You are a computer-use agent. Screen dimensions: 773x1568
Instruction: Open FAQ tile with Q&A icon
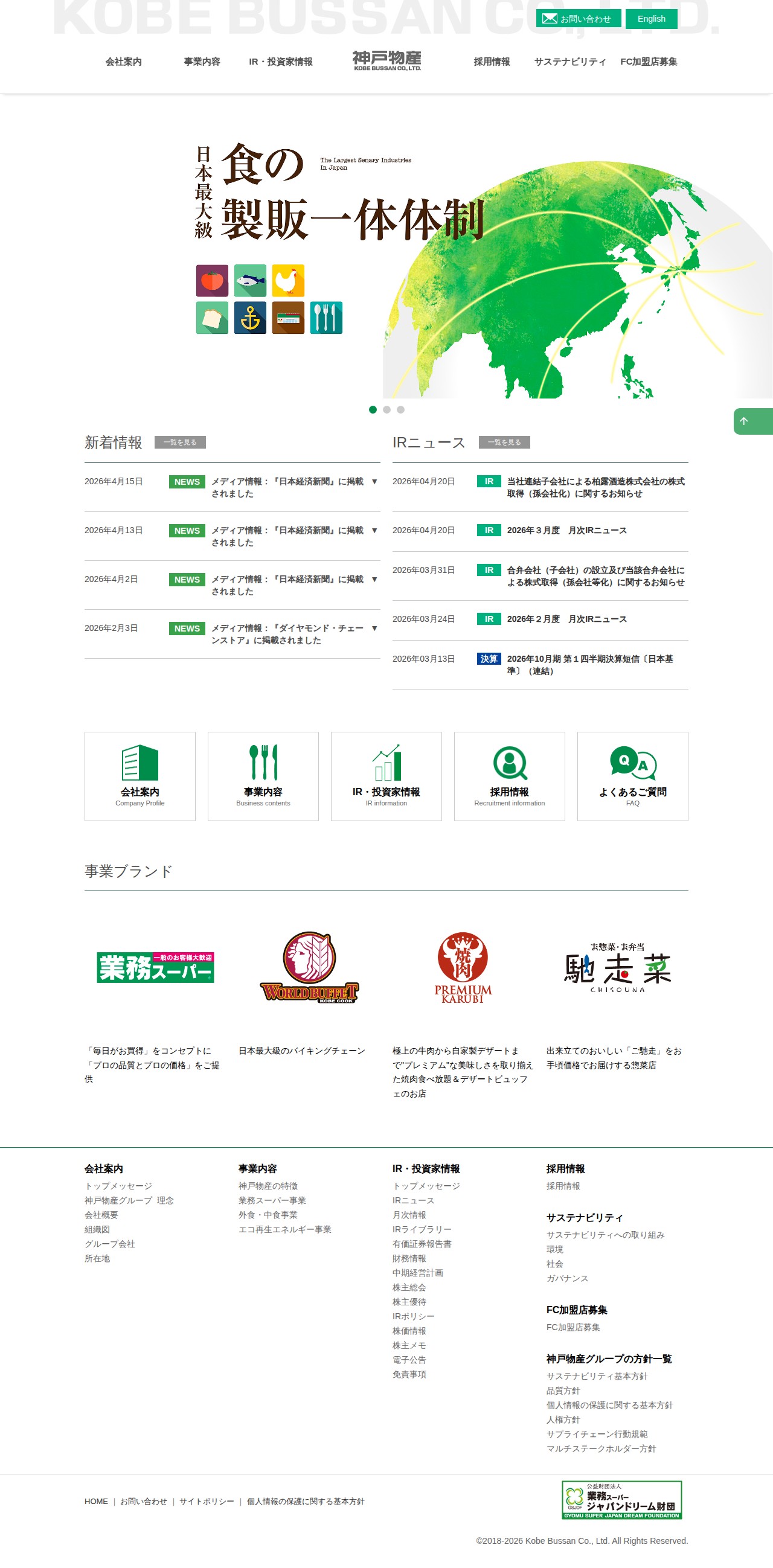tap(632, 776)
